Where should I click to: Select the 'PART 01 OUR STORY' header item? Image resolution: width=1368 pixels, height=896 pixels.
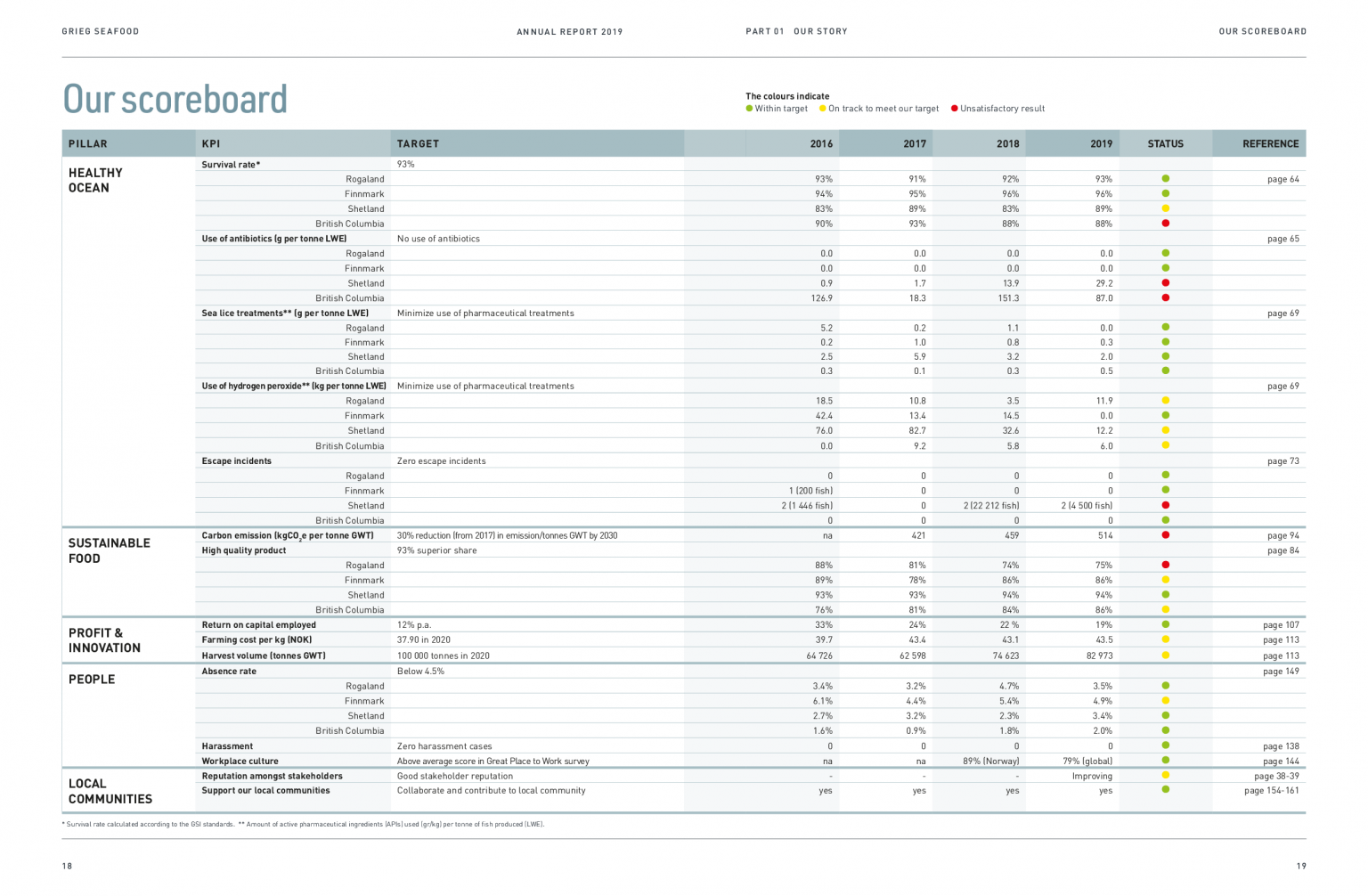797,31
